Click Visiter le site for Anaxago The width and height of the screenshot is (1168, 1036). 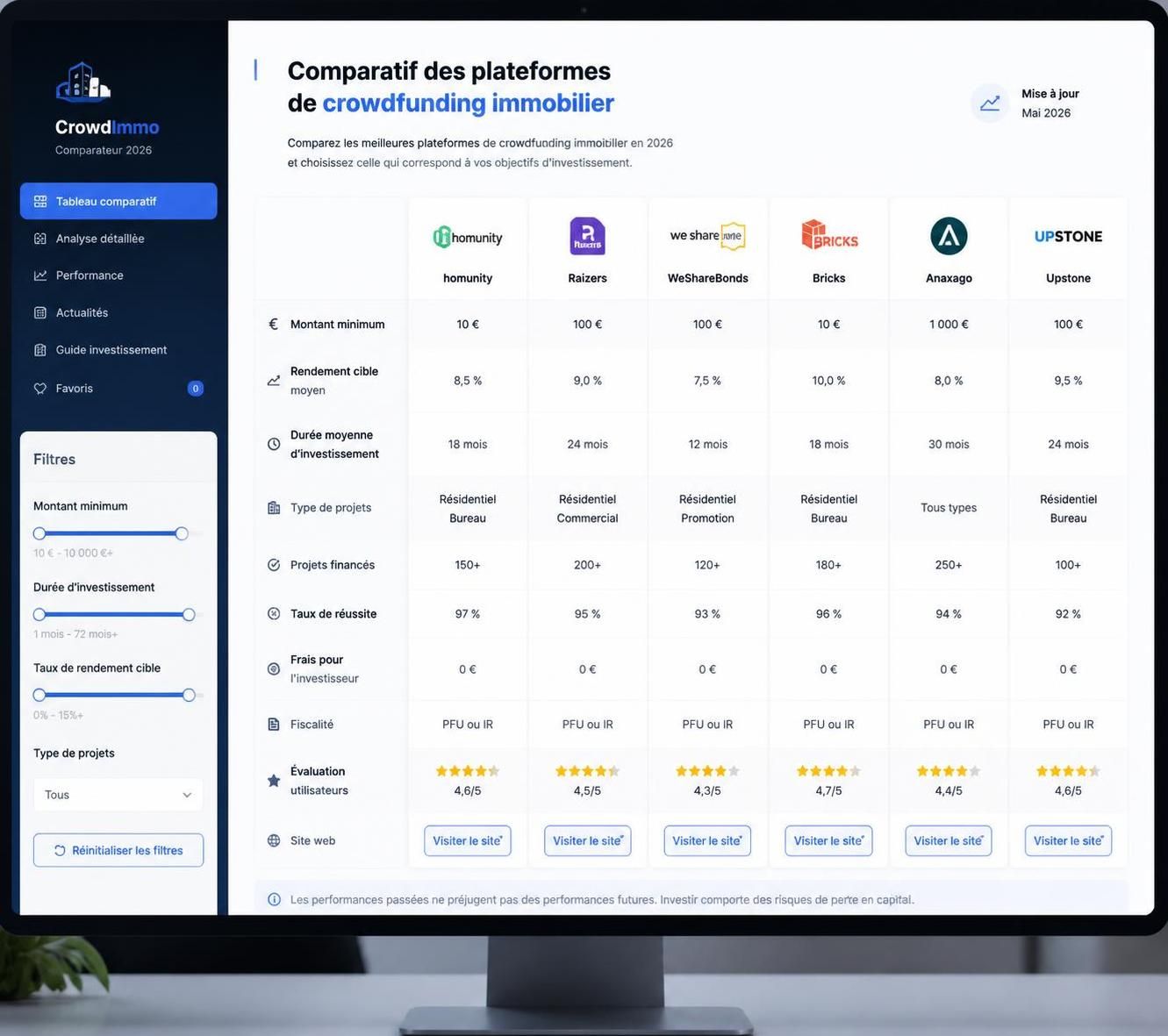click(949, 840)
